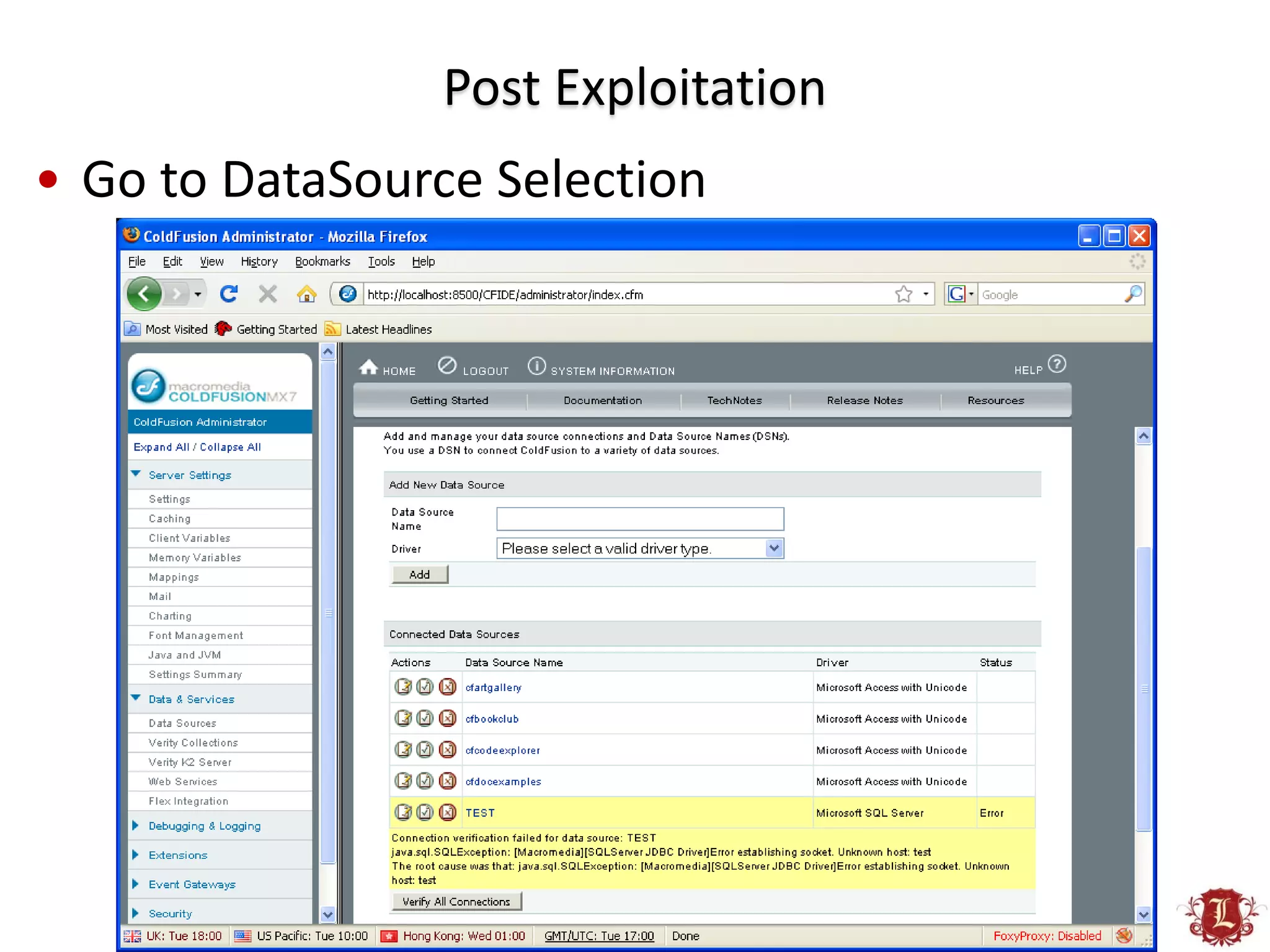Open the Latest Headlines feed bookmark

click(x=378, y=329)
